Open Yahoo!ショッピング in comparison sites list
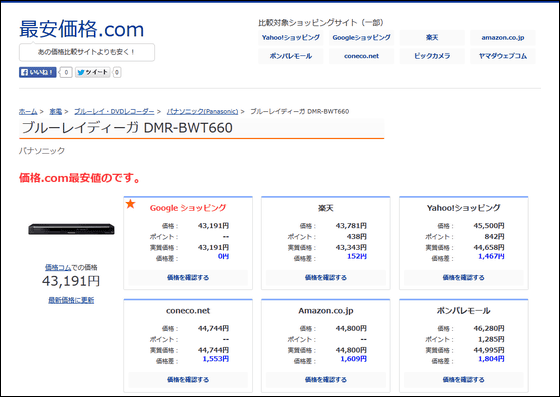The image size is (560, 397). click(x=290, y=37)
